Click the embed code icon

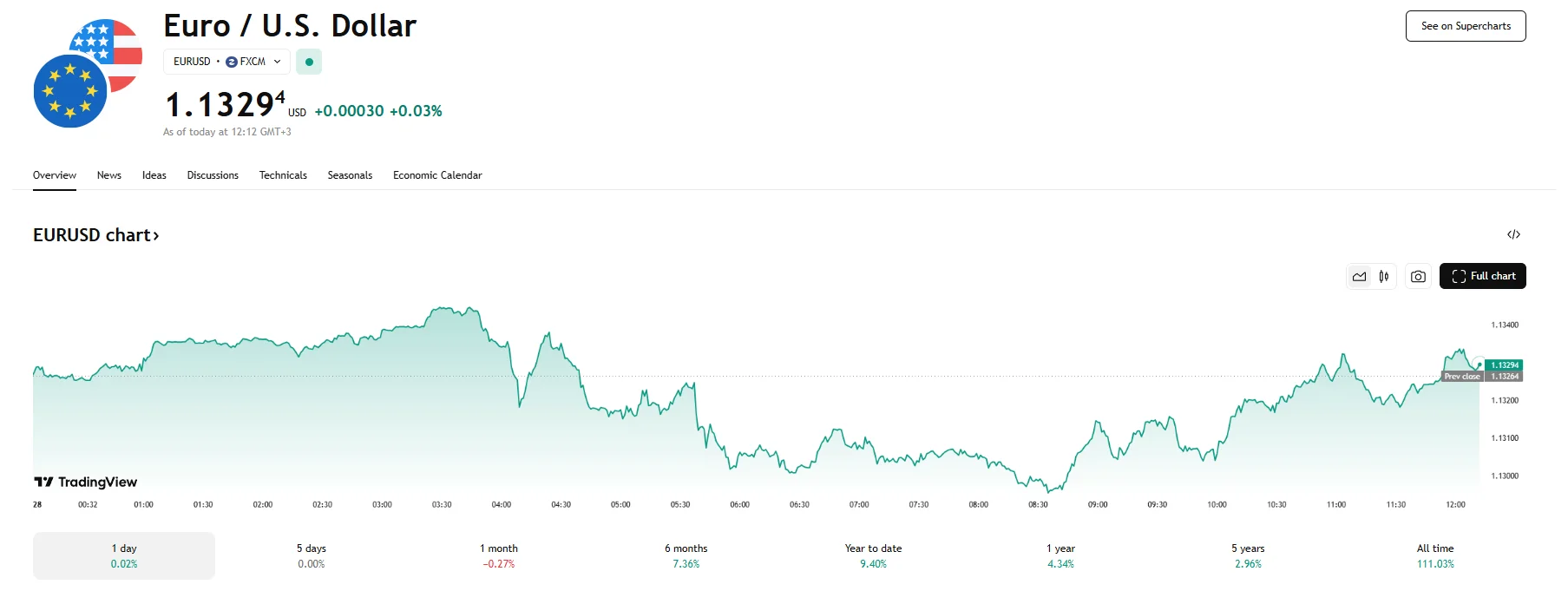[x=1513, y=234]
